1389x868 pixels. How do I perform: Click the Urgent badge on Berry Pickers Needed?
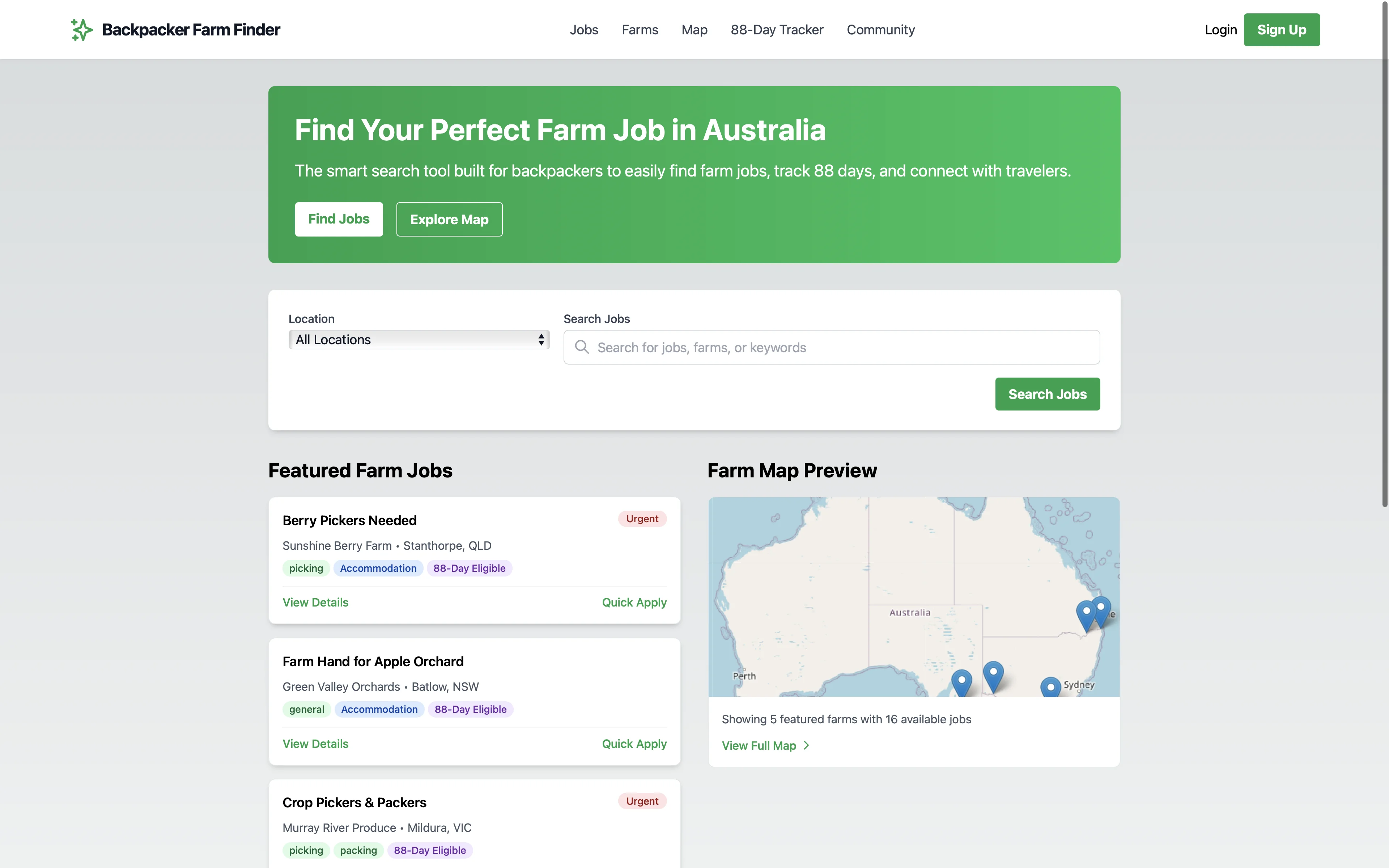click(642, 518)
